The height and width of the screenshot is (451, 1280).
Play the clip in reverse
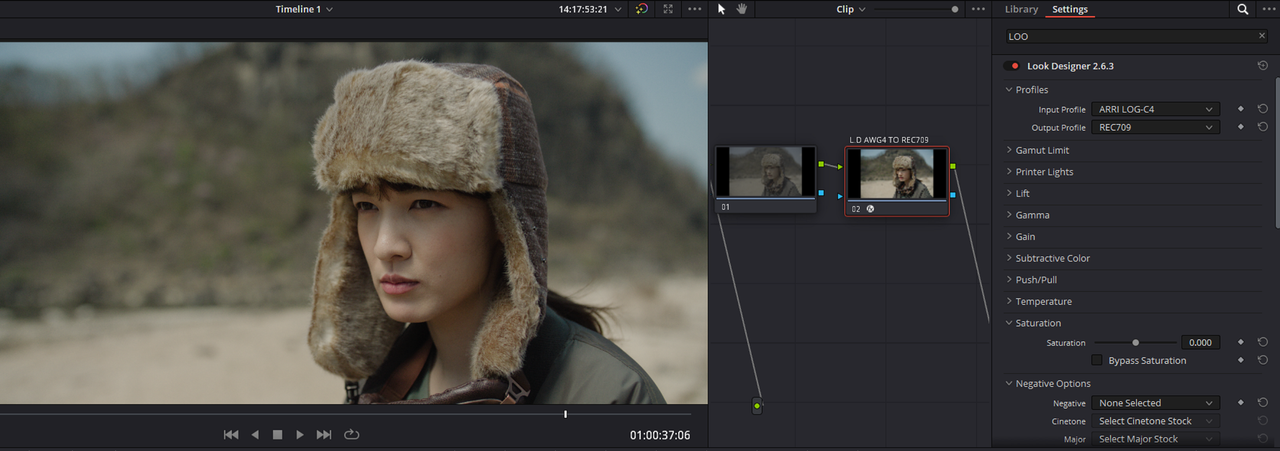click(x=255, y=435)
